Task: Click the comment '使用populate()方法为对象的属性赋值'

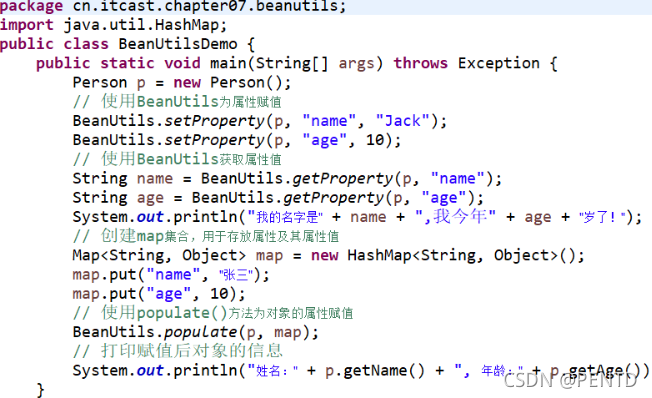Action: click(x=212, y=313)
